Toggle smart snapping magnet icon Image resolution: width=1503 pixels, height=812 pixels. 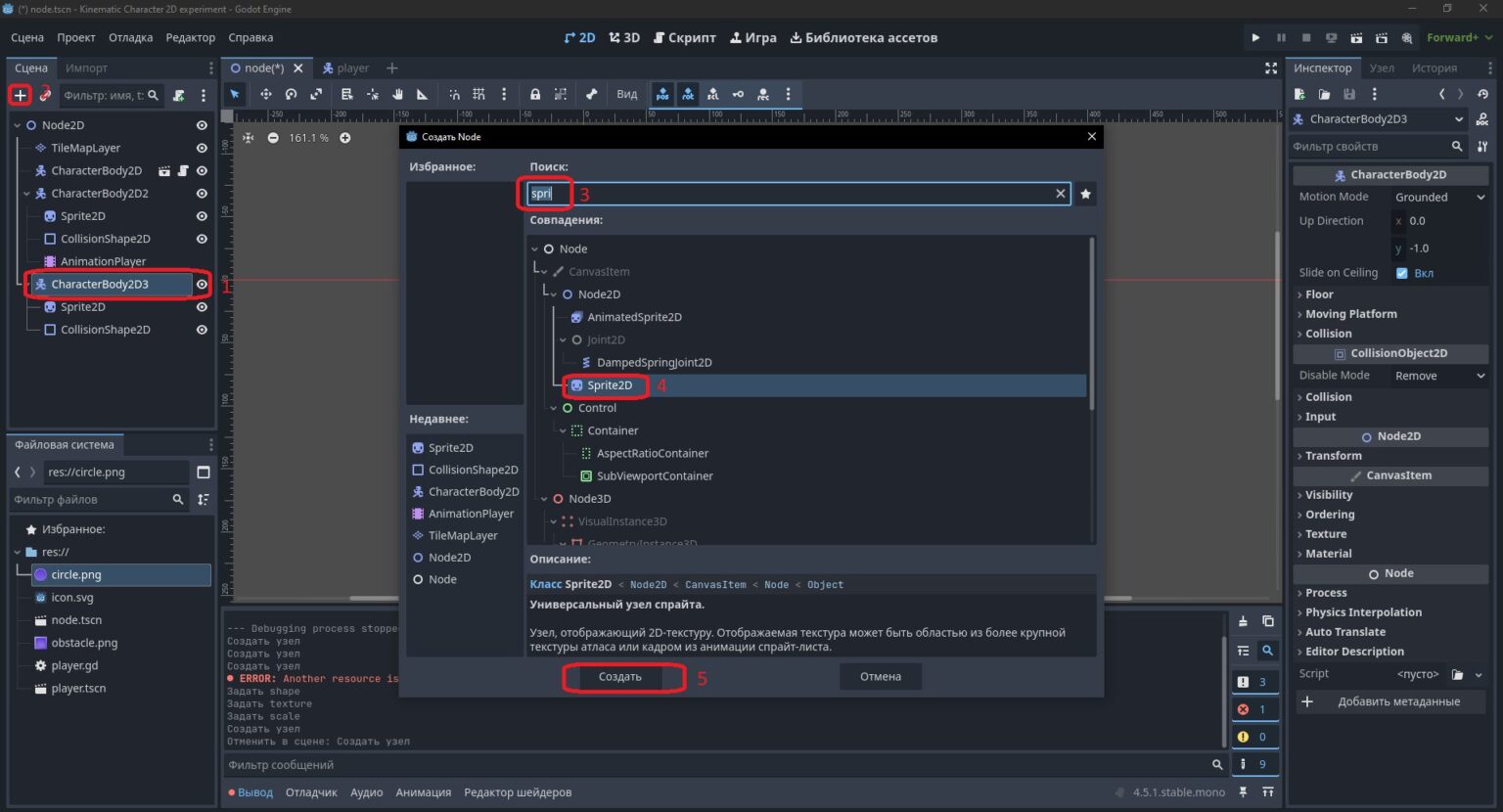tap(454, 95)
